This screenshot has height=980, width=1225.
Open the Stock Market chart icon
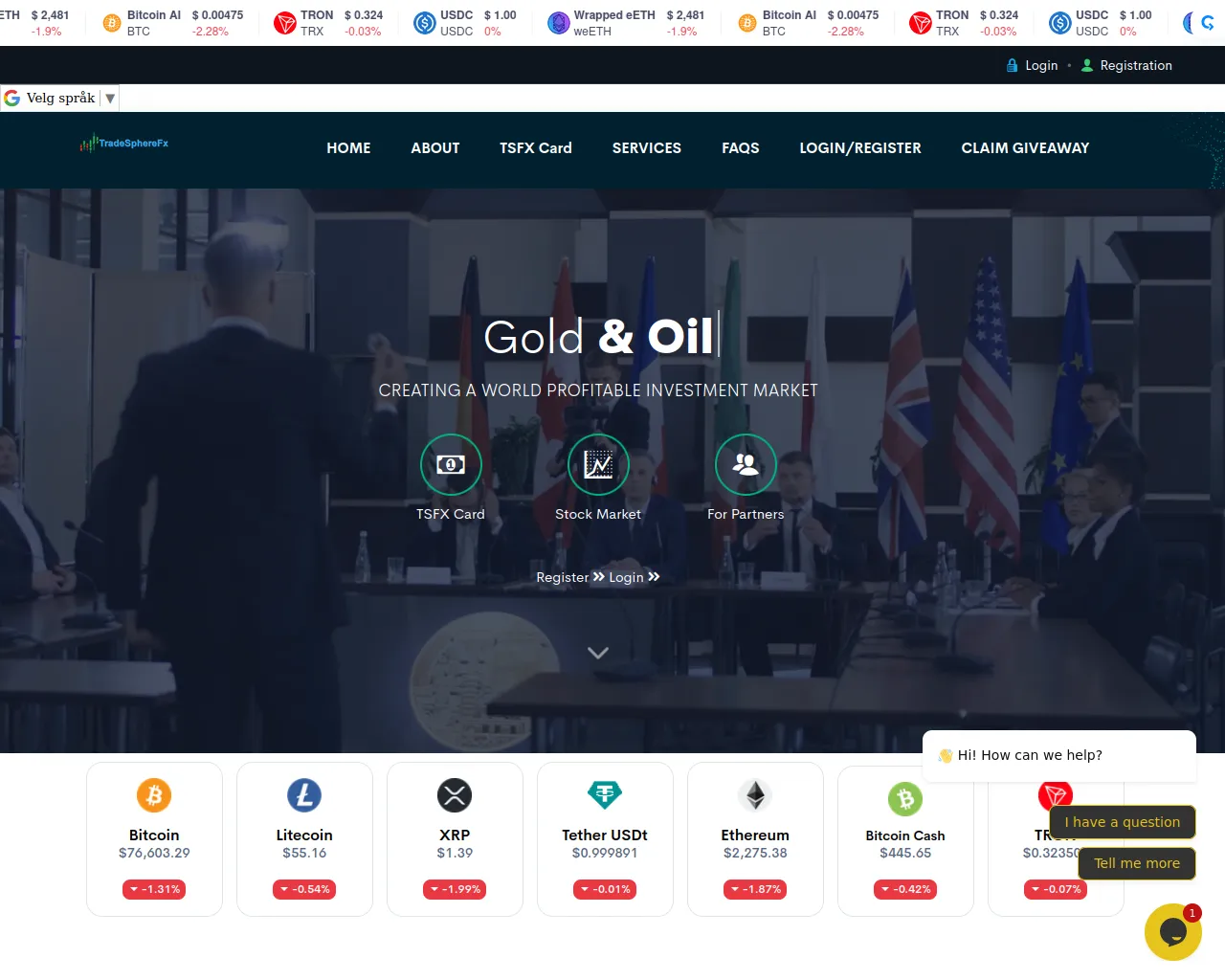598,464
